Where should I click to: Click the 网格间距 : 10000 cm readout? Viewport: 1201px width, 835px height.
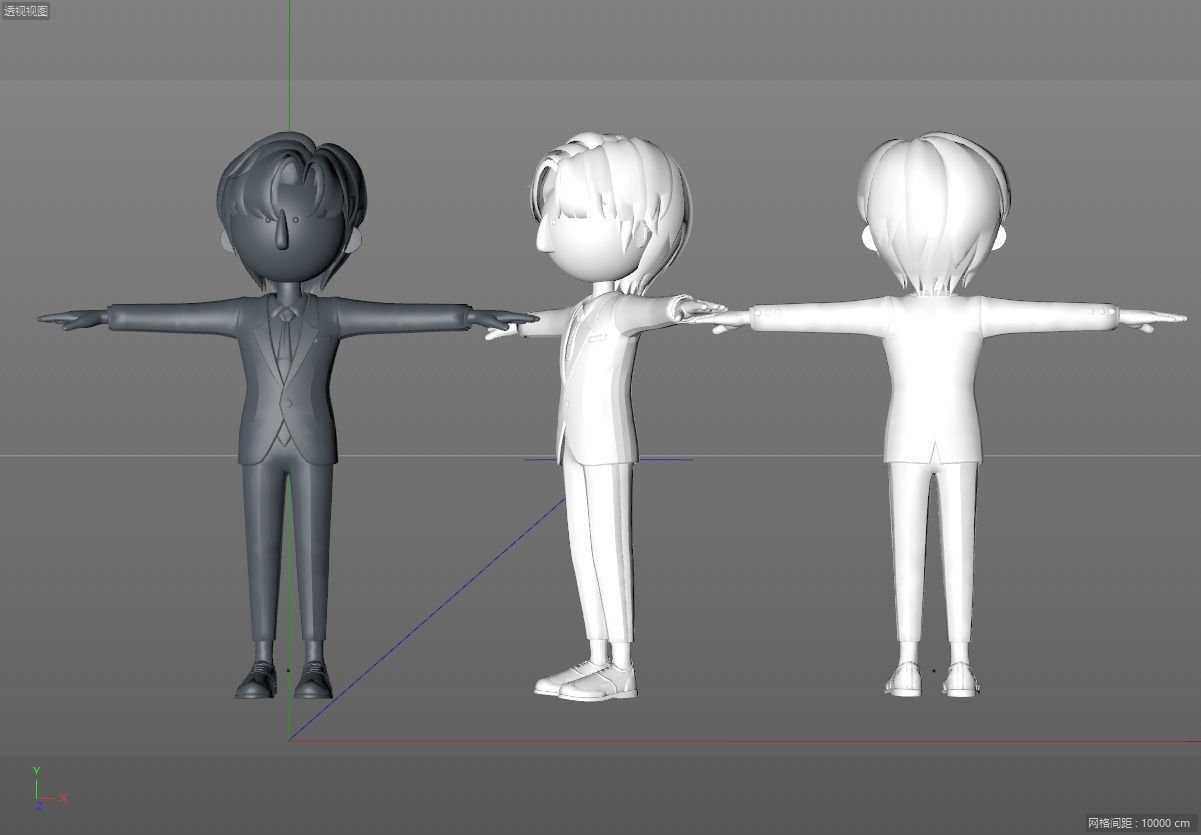click(x=1139, y=823)
